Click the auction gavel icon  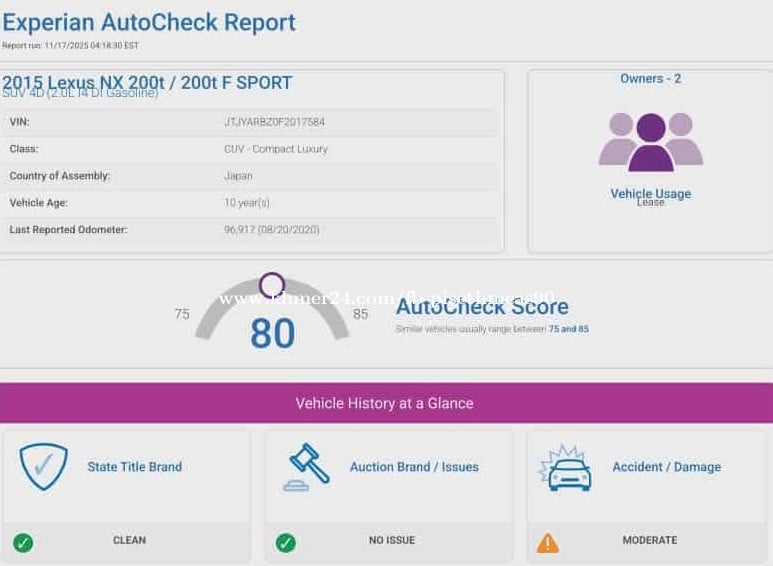click(306, 467)
